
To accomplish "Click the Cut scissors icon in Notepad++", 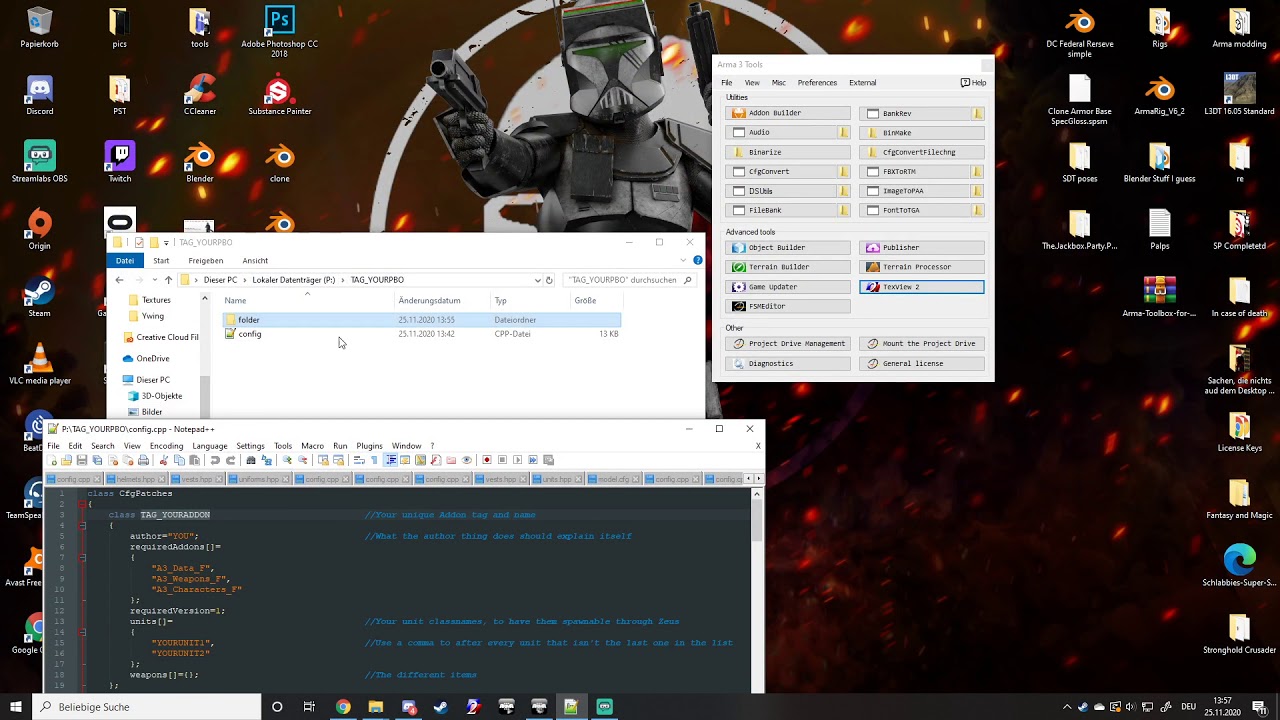I will [164, 460].
